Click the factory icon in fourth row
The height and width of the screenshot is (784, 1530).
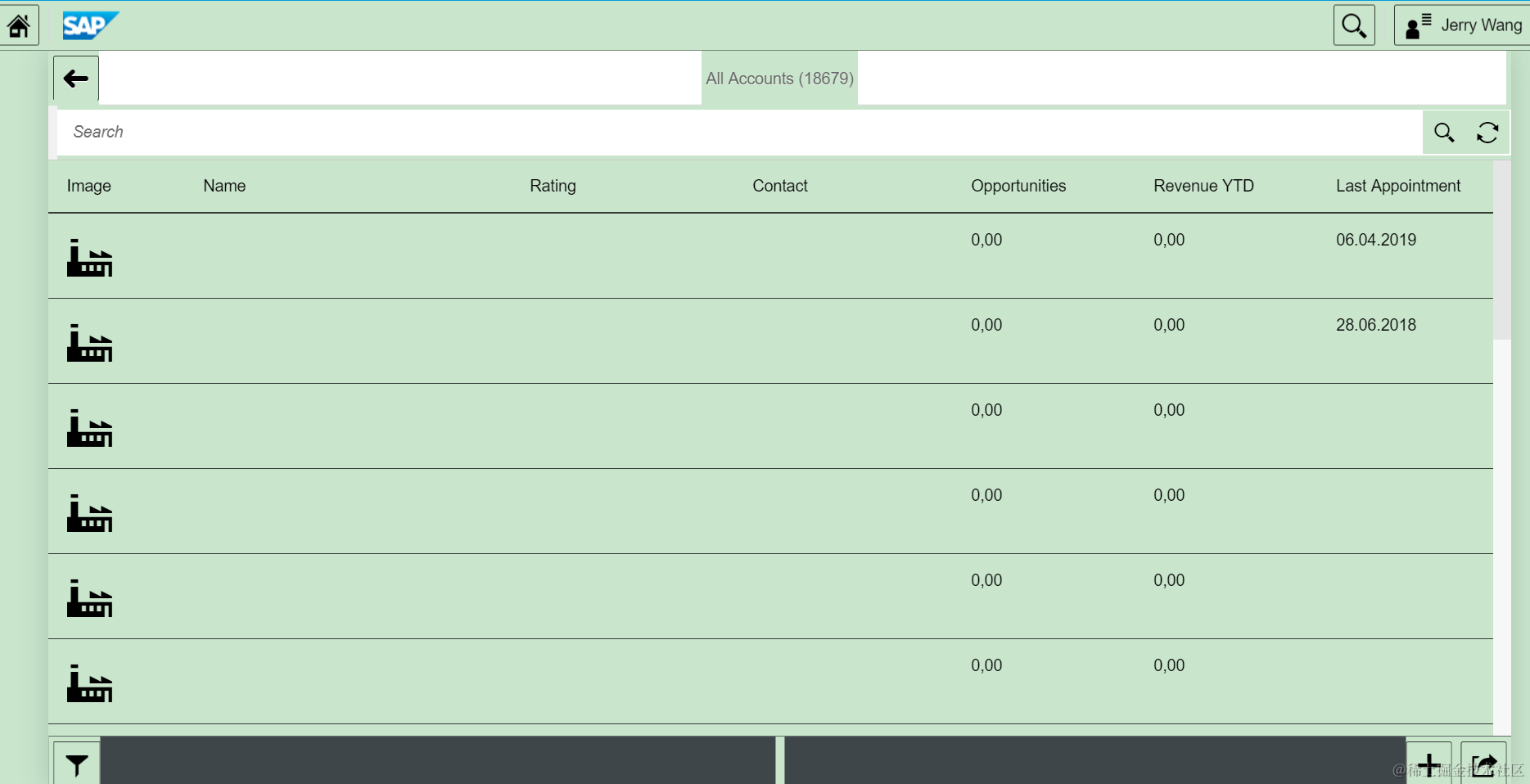(x=89, y=513)
